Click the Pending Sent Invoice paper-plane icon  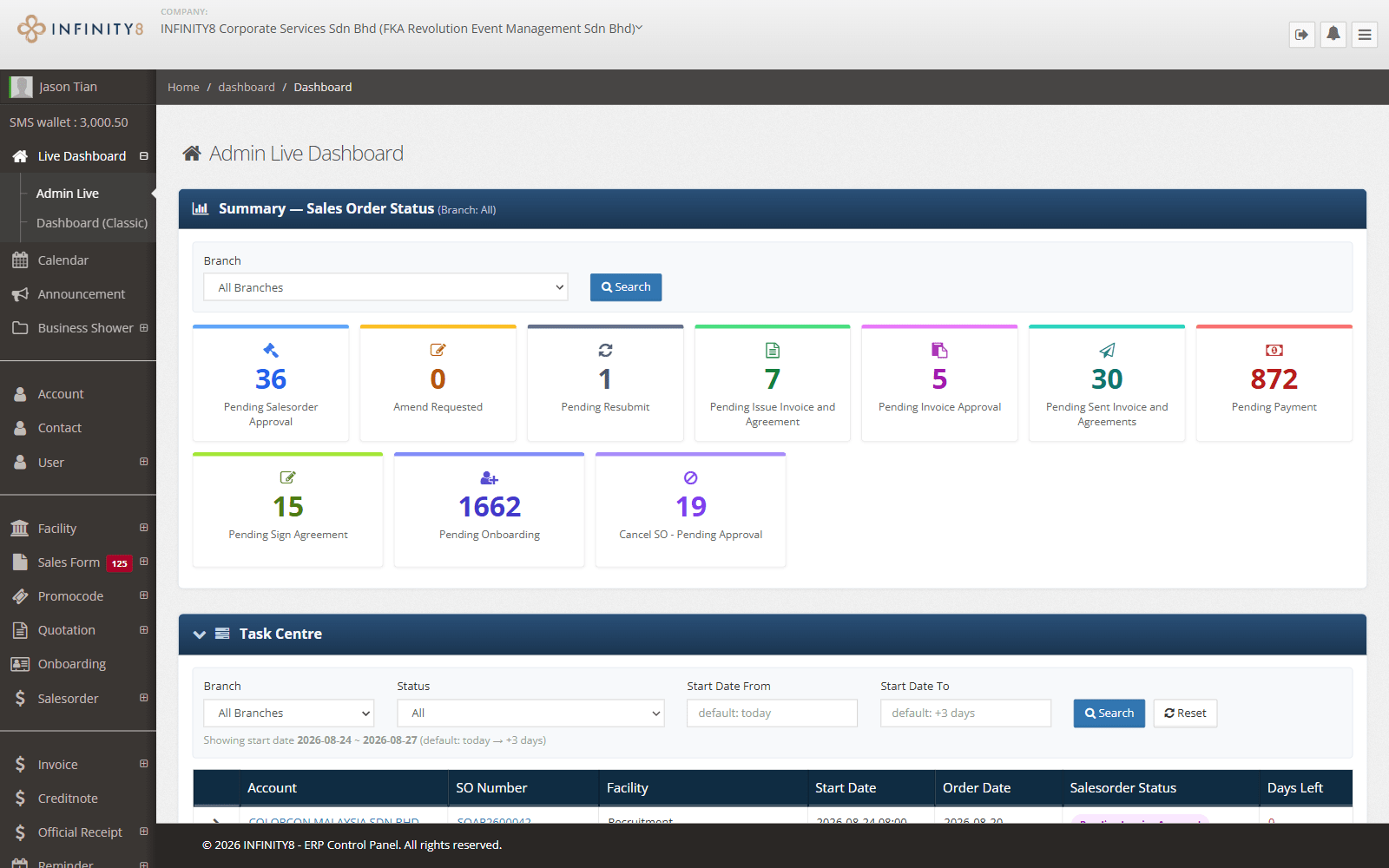1107,350
